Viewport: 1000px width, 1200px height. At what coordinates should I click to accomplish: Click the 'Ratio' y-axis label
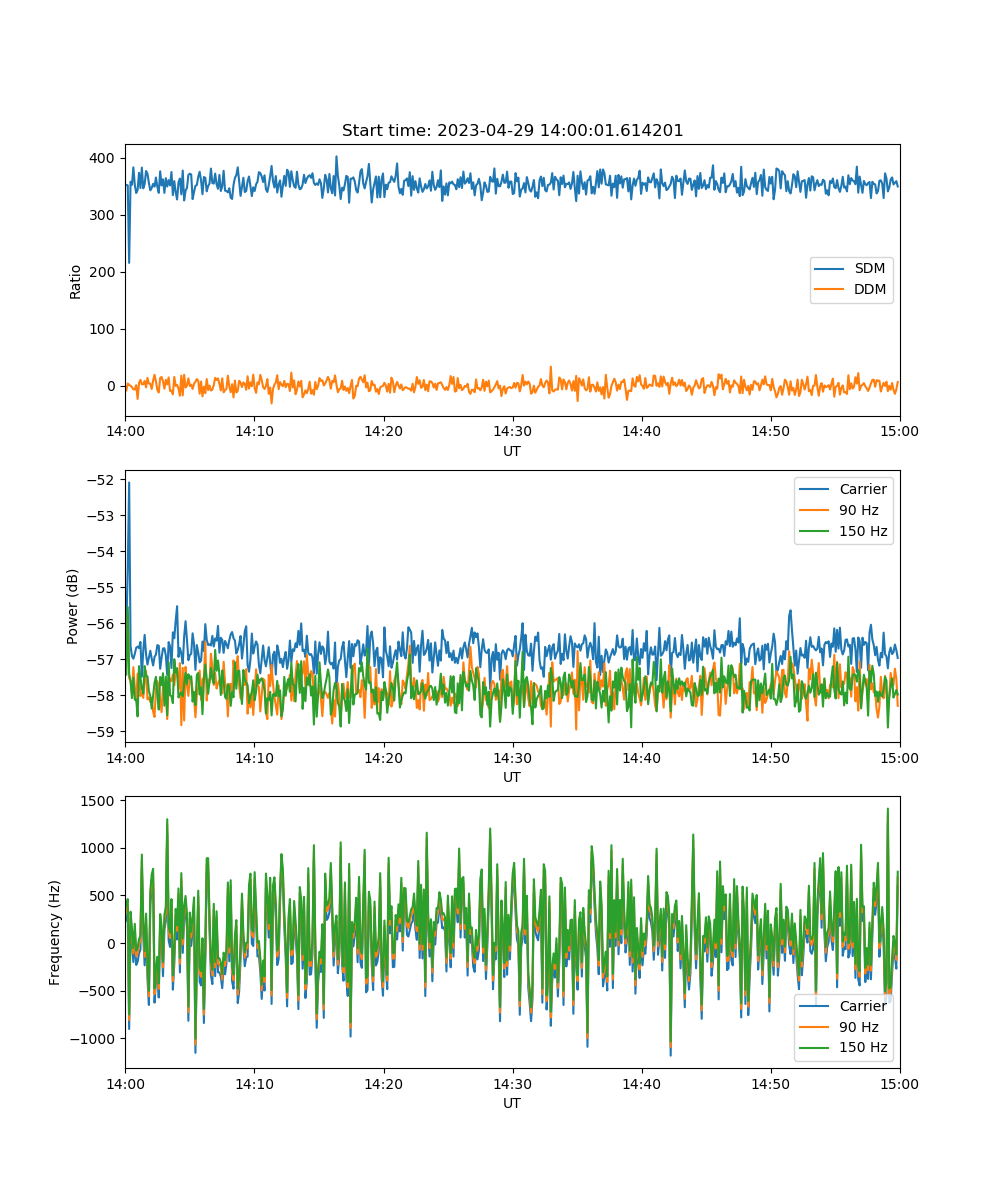coord(76,281)
